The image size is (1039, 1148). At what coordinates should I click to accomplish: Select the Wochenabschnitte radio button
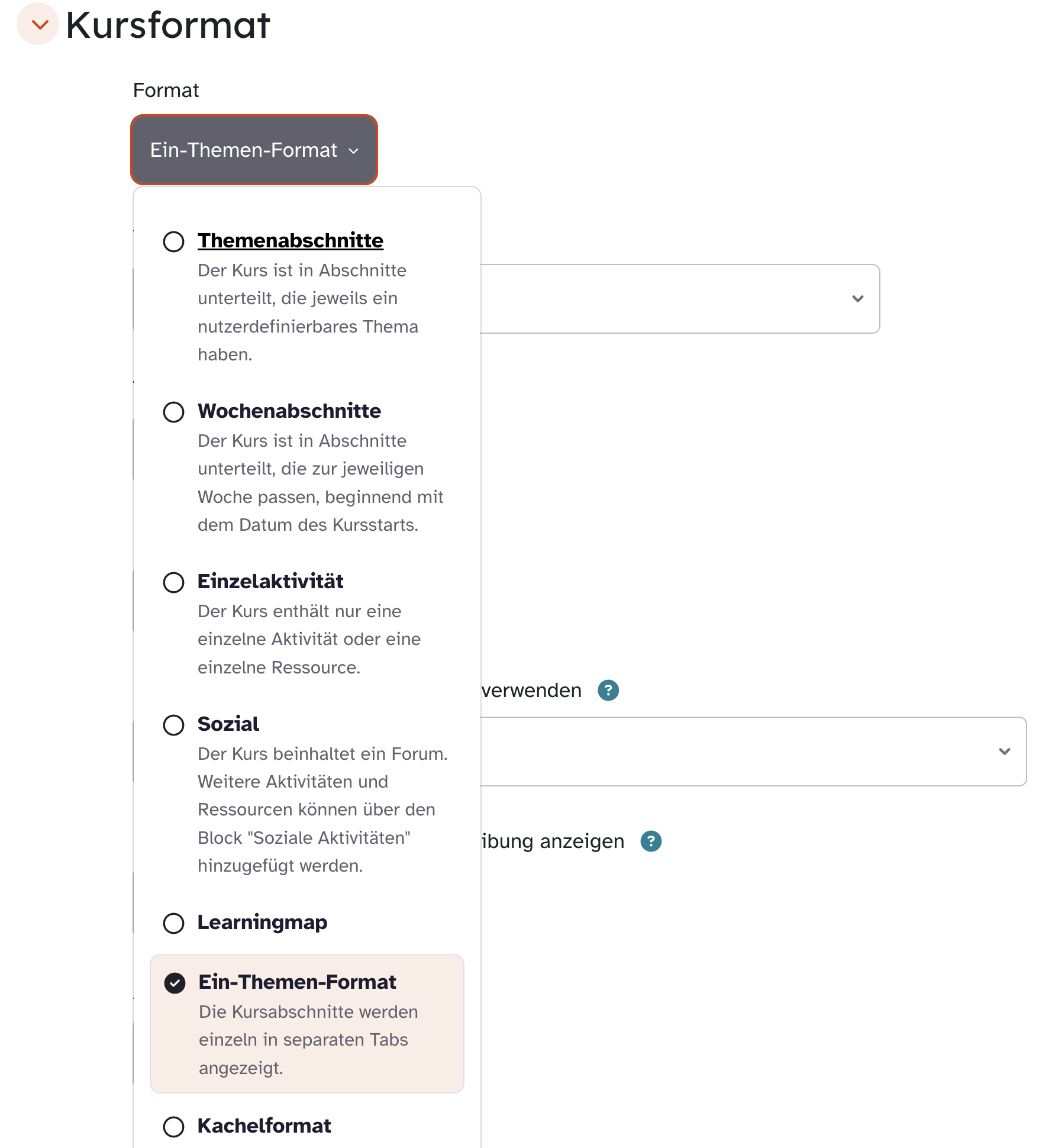[x=173, y=412]
